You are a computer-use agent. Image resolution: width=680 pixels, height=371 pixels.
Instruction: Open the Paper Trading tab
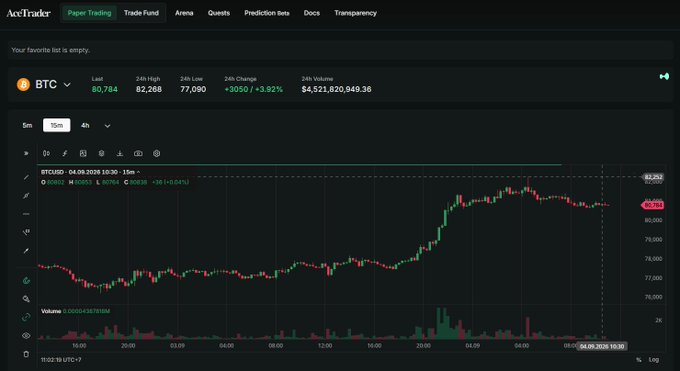coord(89,13)
